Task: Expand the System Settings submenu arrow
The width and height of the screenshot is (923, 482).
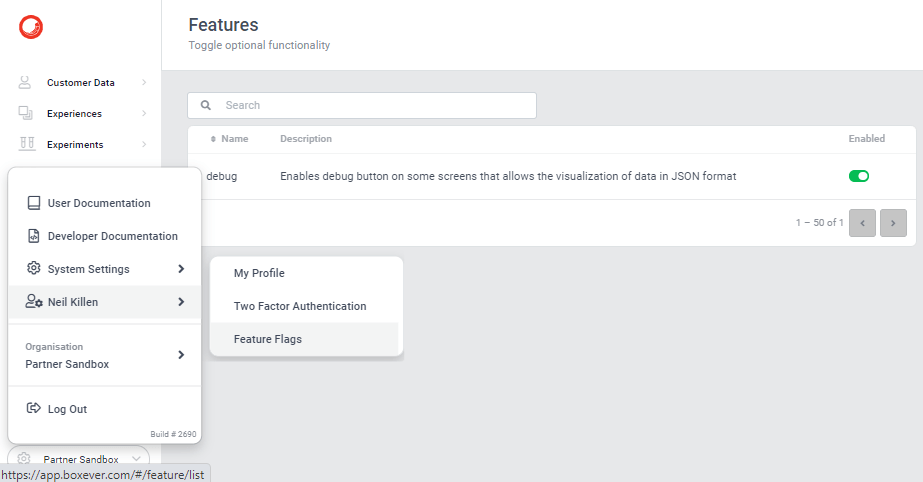Action: [x=181, y=269]
